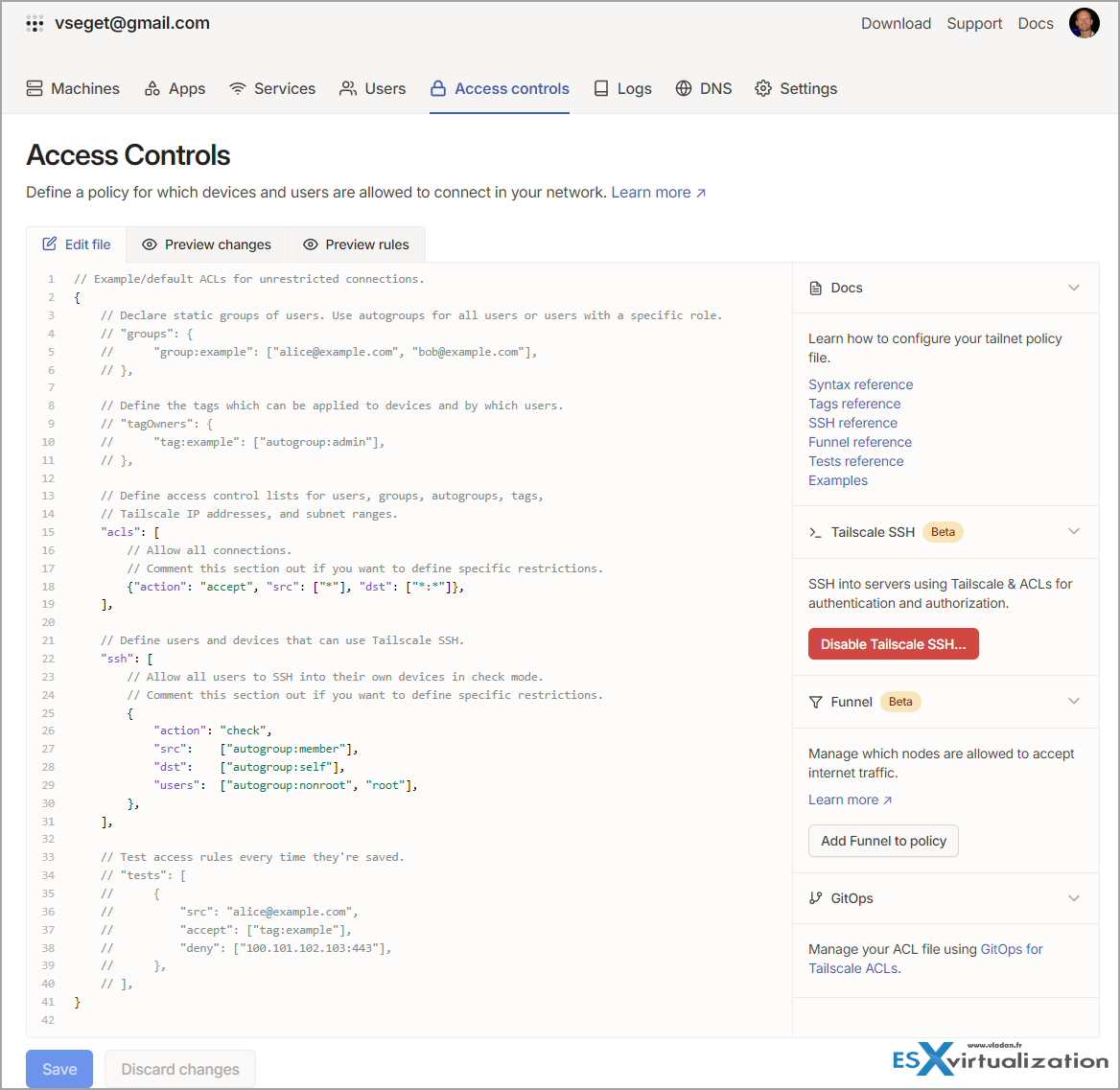
Task: Navigate to the Users page
Action: [x=372, y=88]
